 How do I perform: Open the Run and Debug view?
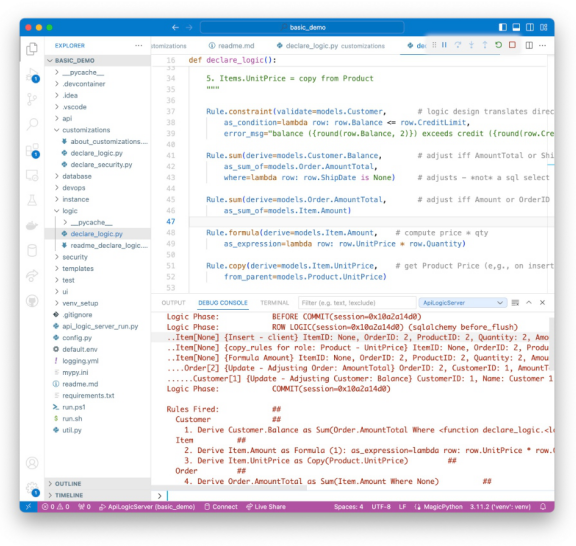tap(32, 75)
